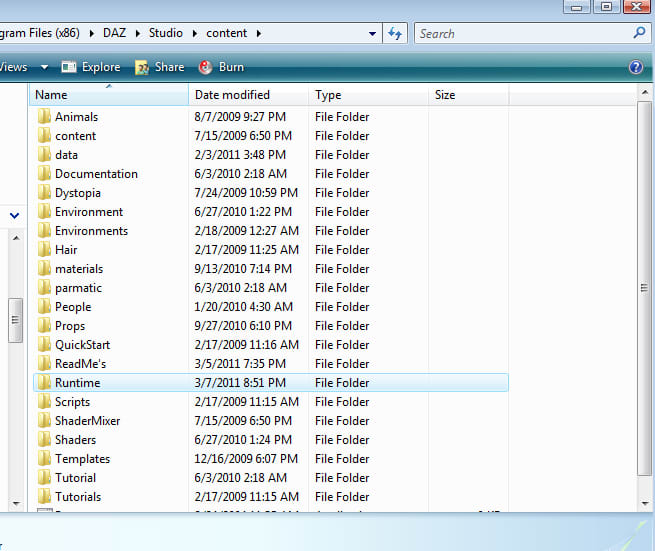The height and width of the screenshot is (551, 655).
Task: Click the materials folder icon
Action: coord(44,269)
